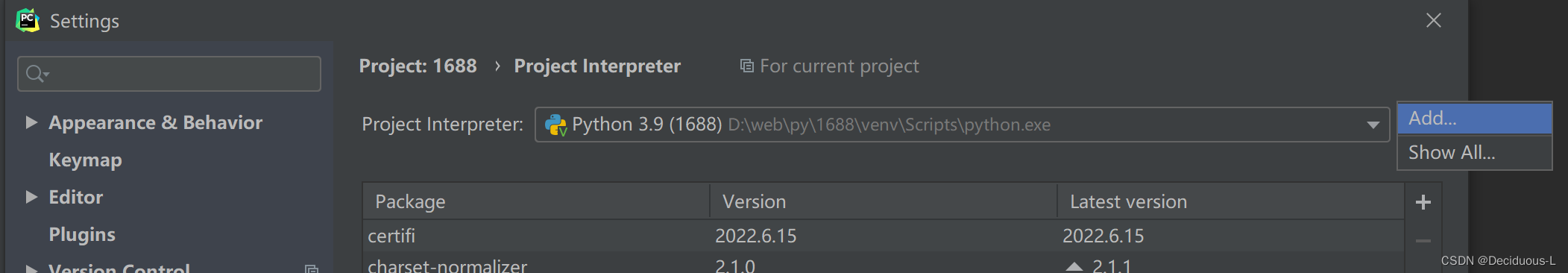Open the Plugins settings page
This screenshot has width=1568, height=273.
coord(82,234)
